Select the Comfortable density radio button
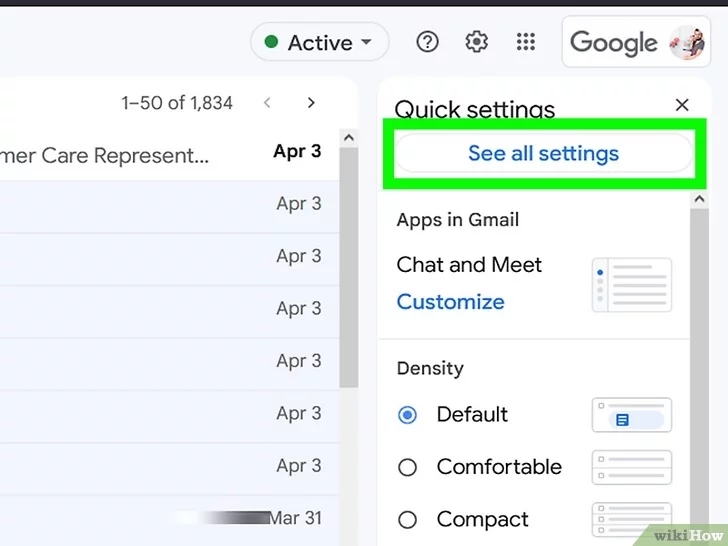This screenshot has width=728, height=546. click(407, 467)
